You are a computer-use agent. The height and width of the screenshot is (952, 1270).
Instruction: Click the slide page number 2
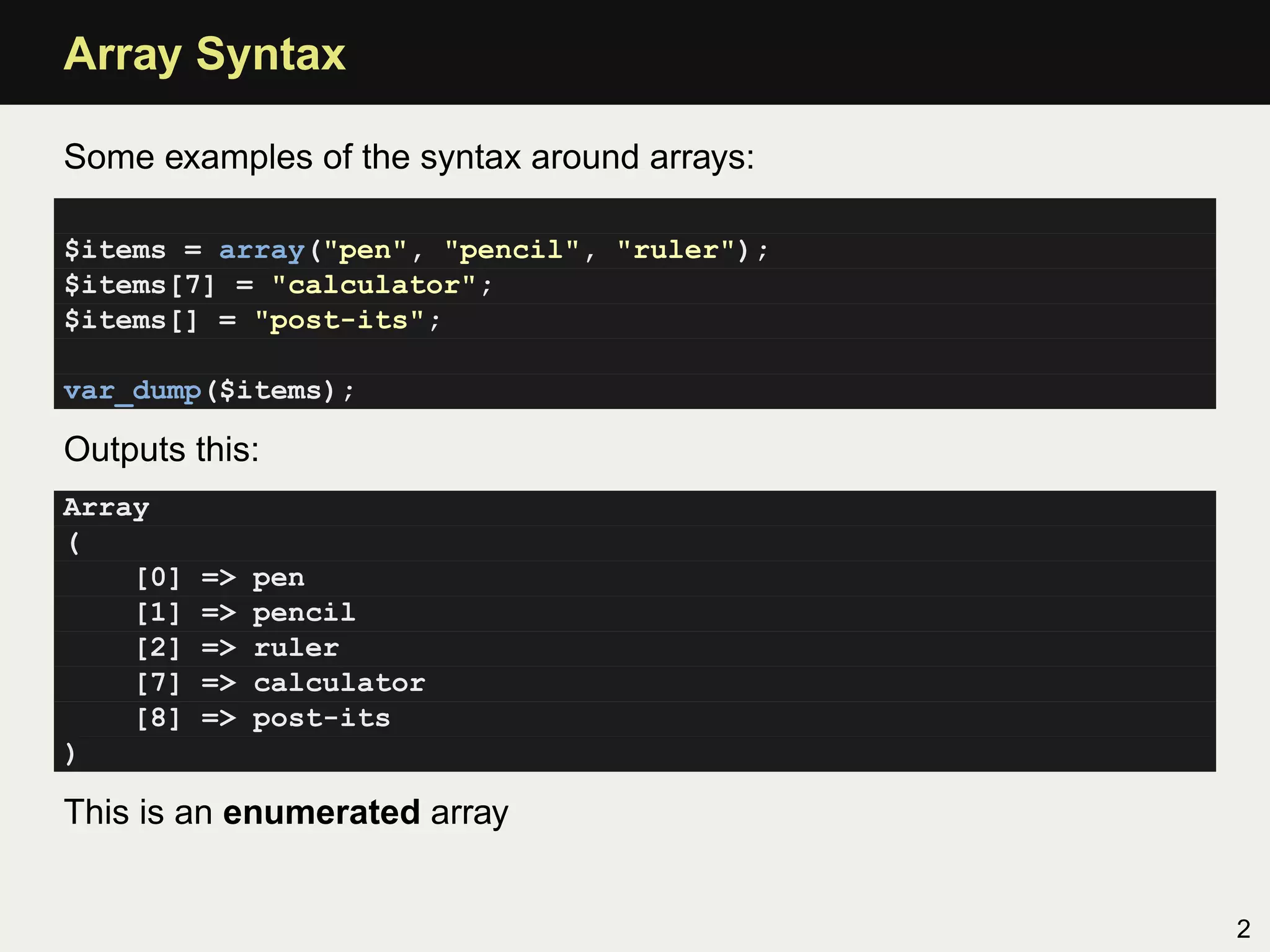(x=1243, y=929)
